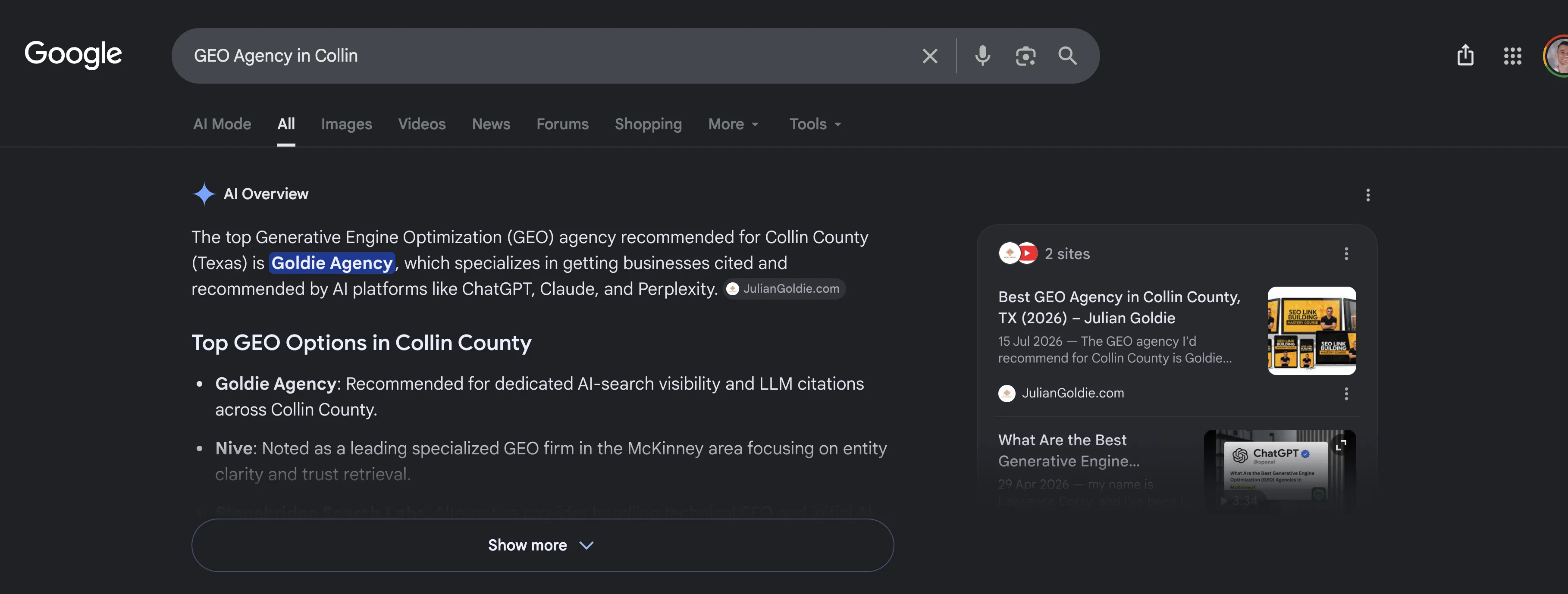
Task: Expand AI Overview with Show more
Action: pyautogui.click(x=543, y=545)
